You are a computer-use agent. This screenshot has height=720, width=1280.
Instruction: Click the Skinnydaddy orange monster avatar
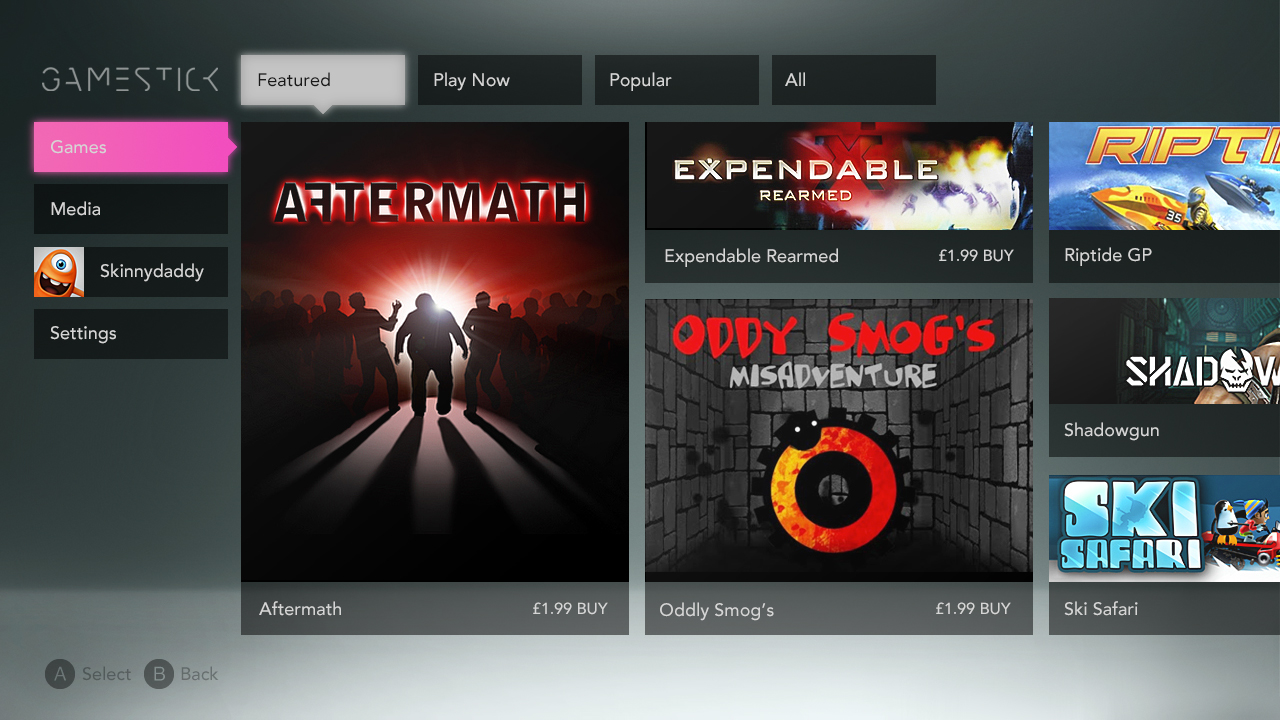(x=59, y=272)
